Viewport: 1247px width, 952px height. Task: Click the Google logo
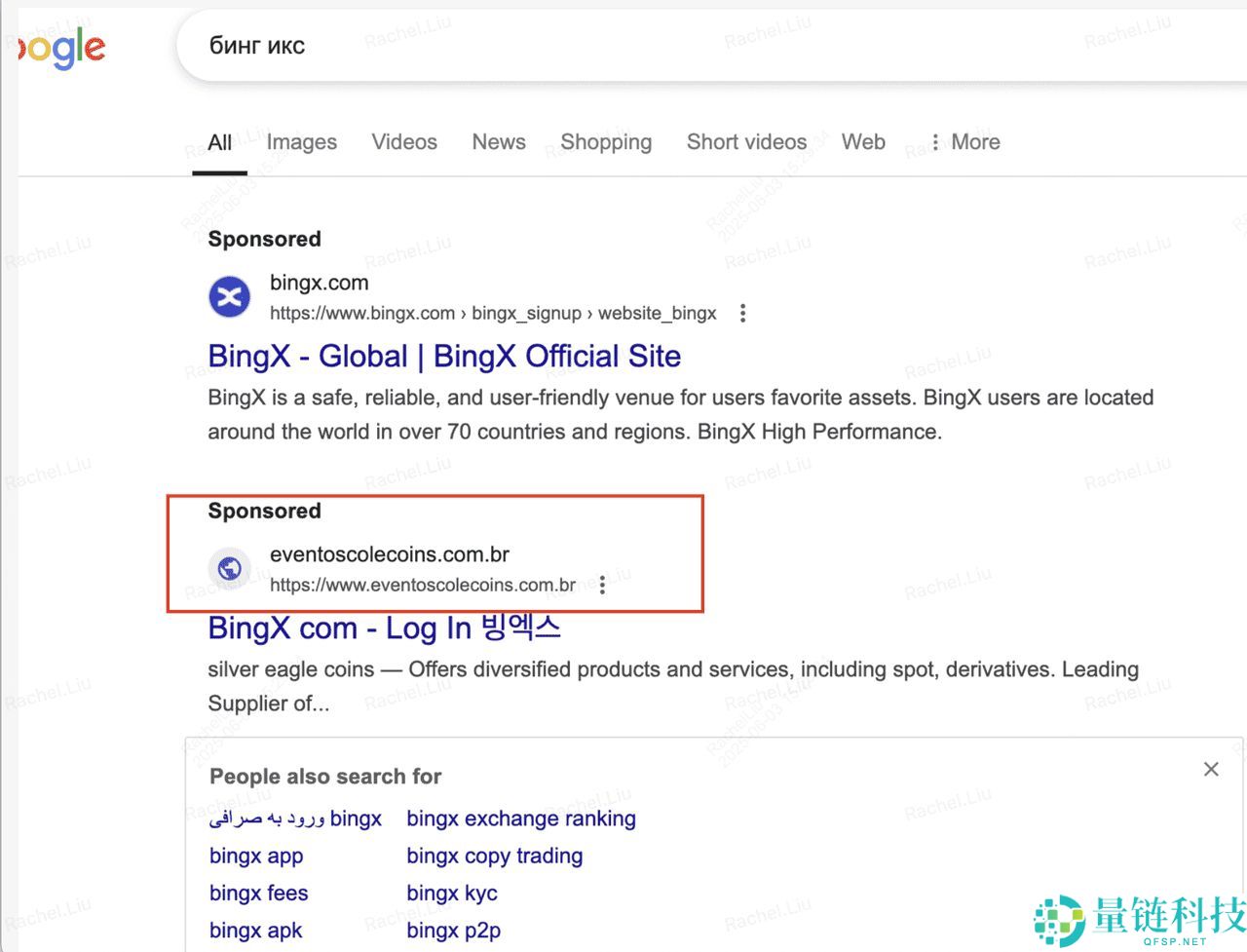coord(62,49)
